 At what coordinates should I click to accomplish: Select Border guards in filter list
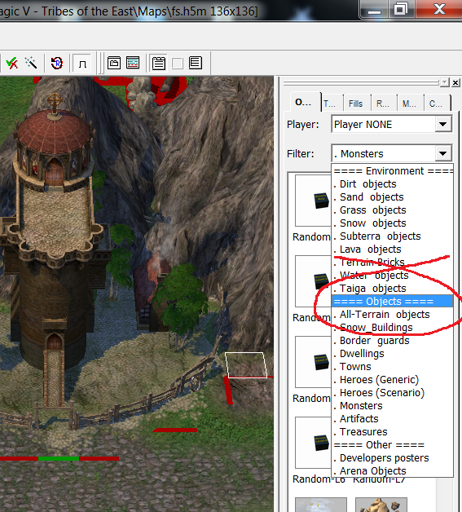pos(392,340)
